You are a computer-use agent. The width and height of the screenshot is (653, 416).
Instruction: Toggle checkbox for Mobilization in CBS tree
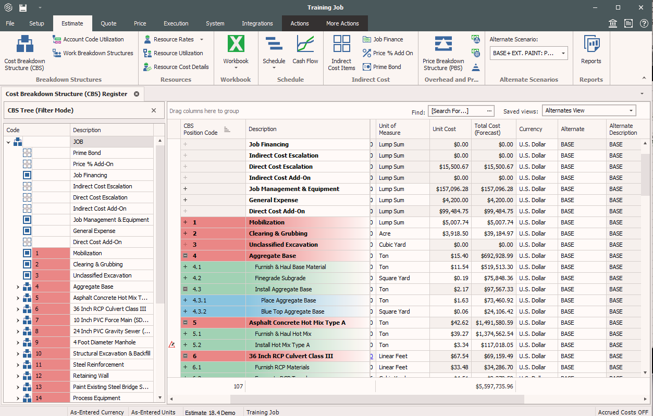point(27,253)
